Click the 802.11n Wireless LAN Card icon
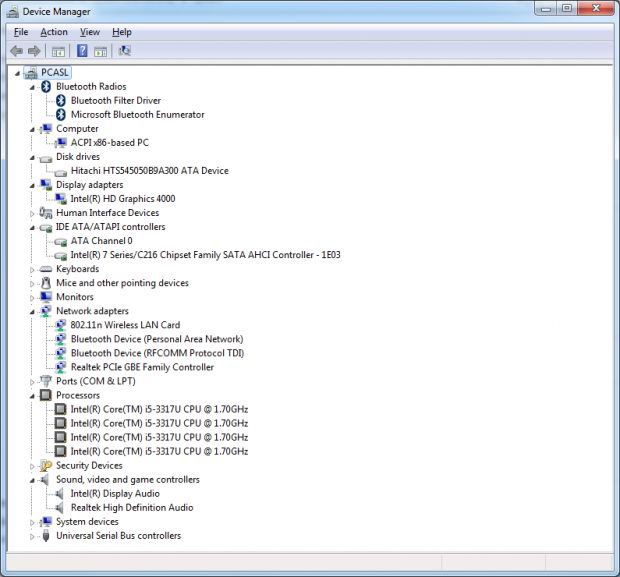This screenshot has height=577, width=620. pyautogui.click(x=61, y=325)
